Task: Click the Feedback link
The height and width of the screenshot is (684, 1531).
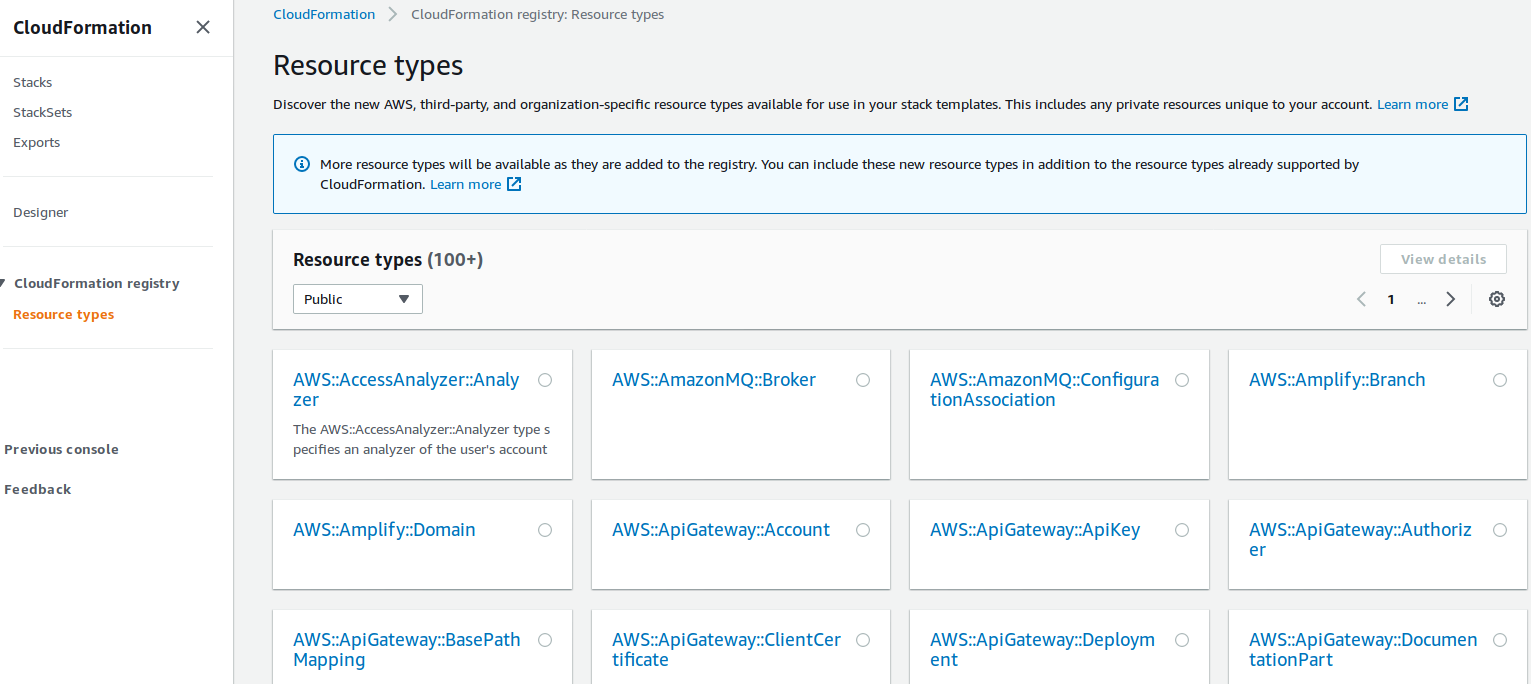Action: tap(38, 489)
